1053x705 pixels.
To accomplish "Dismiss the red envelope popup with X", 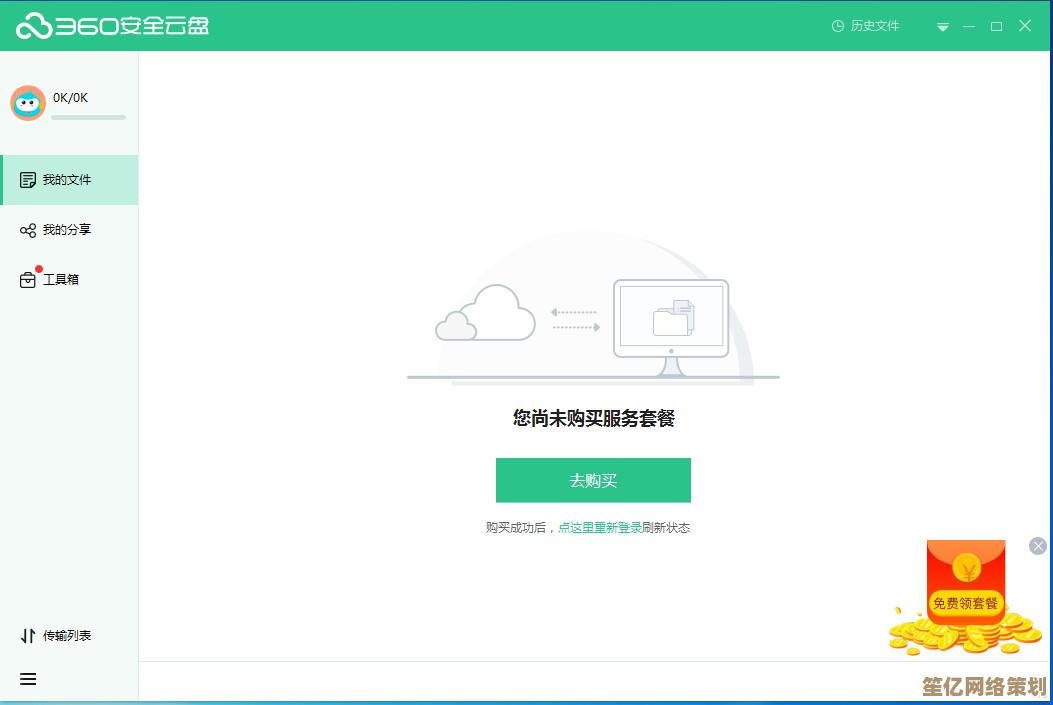I will pos(1038,546).
